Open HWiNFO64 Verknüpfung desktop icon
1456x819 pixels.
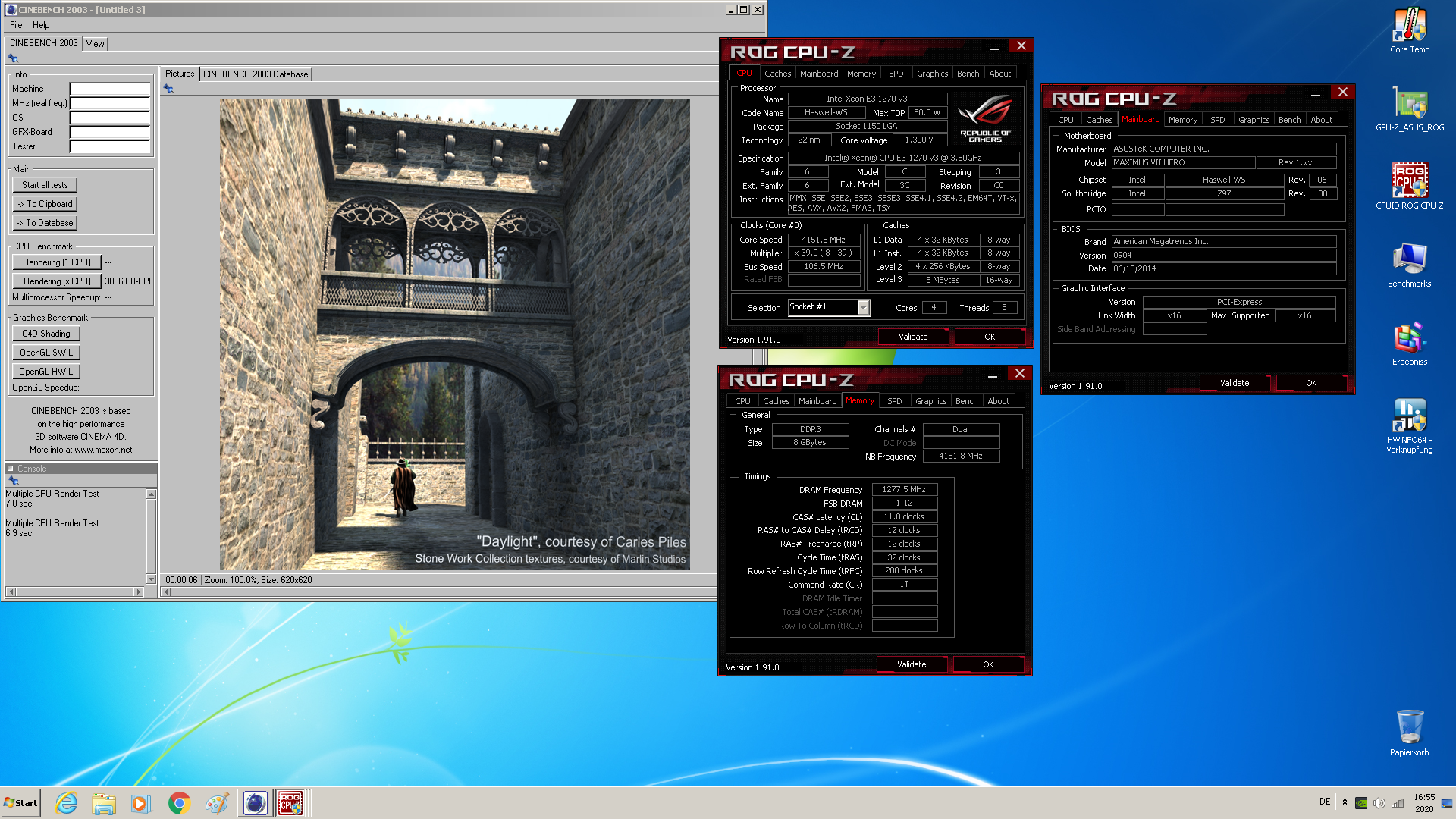pyautogui.click(x=1409, y=425)
